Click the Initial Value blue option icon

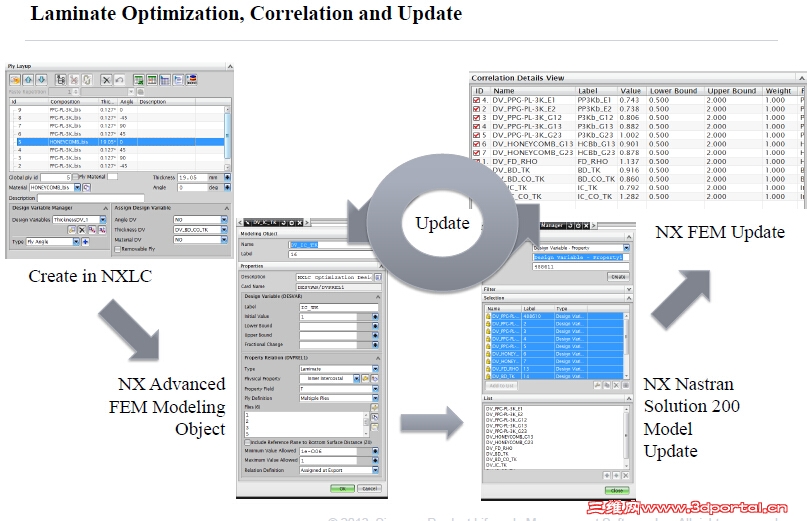click(x=375, y=317)
